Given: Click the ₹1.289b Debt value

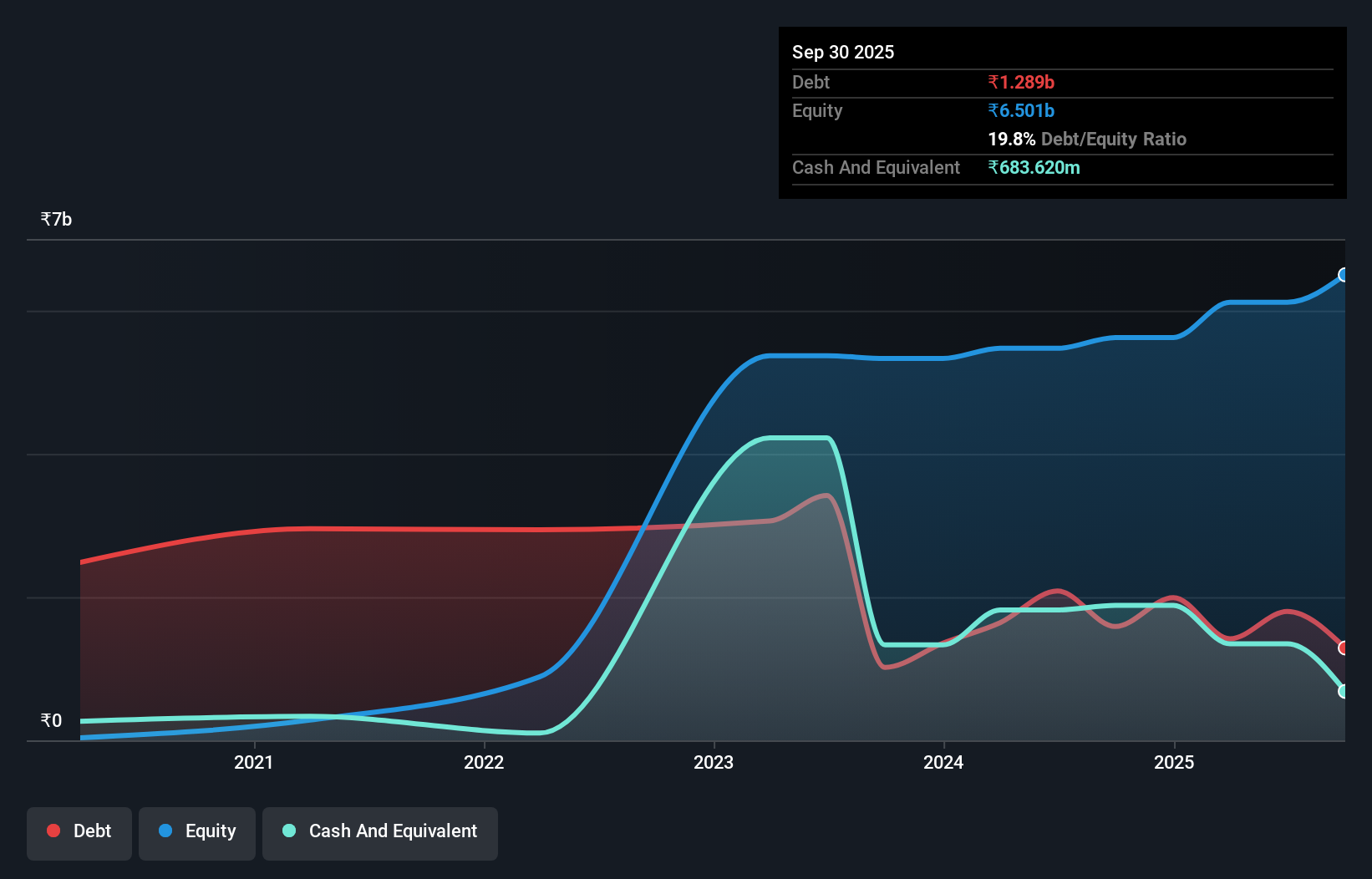Looking at the screenshot, I should (1021, 82).
